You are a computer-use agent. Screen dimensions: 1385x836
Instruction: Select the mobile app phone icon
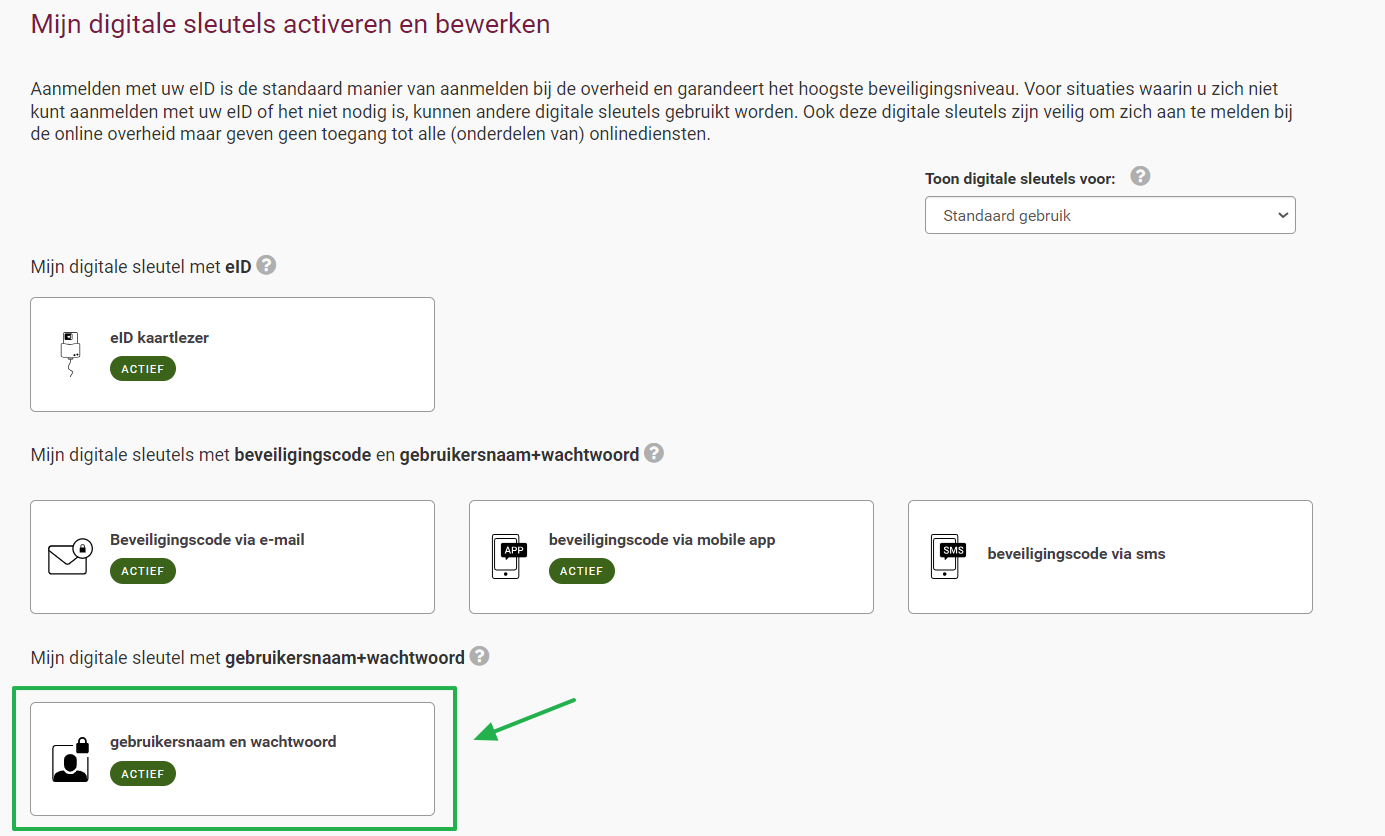coord(507,557)
